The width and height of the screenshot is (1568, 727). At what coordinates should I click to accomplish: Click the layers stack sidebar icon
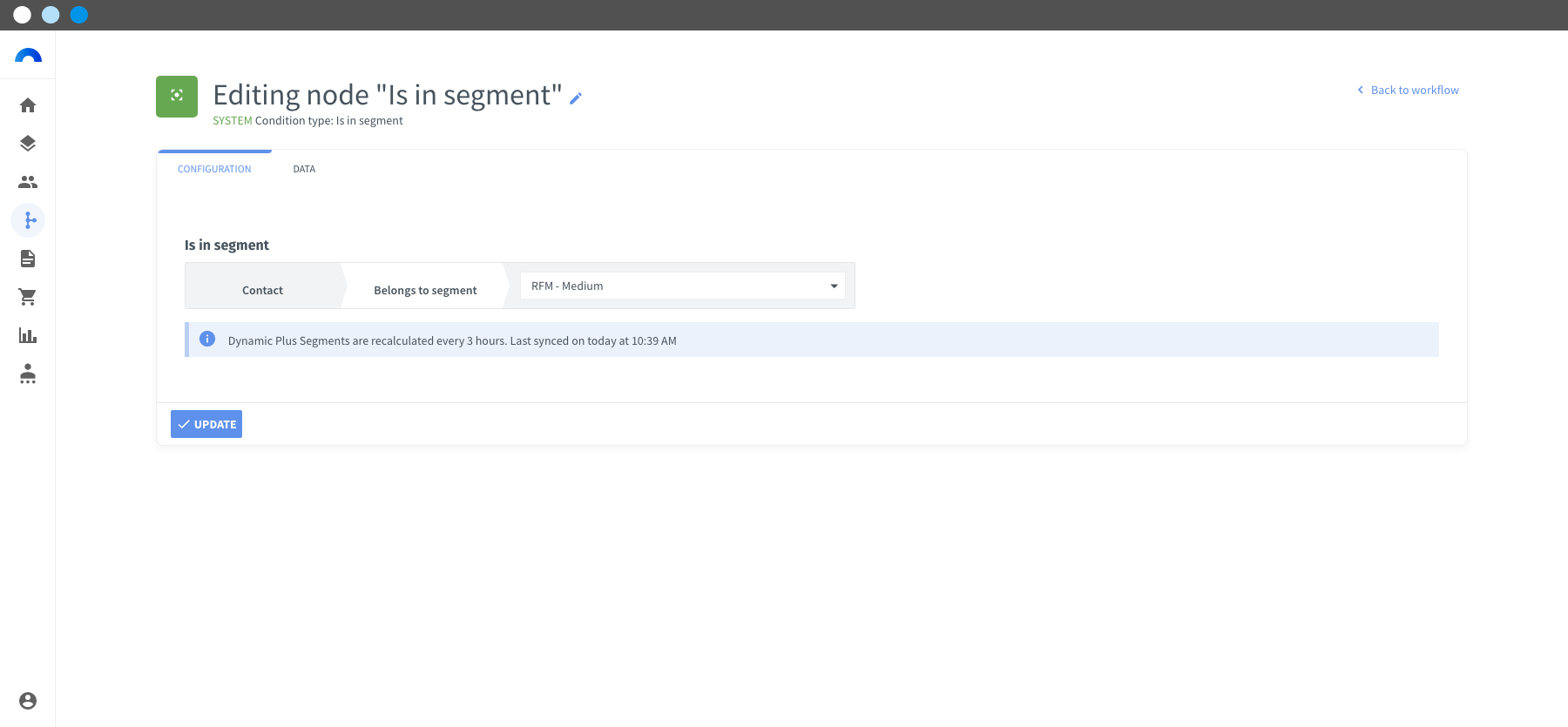pyautogui.click(x=28, y=144)
